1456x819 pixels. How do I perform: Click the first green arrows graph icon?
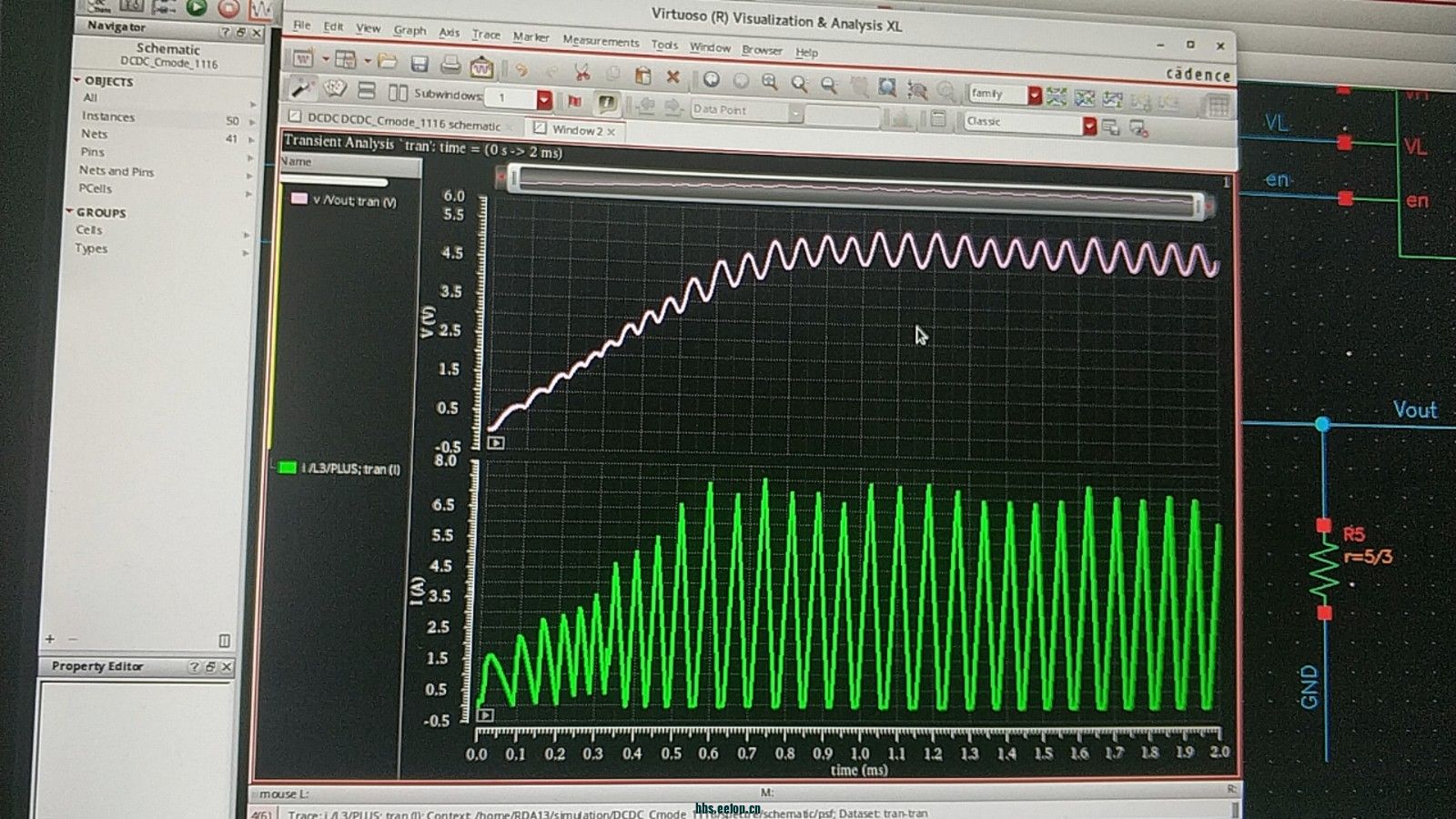point(1057,96)
